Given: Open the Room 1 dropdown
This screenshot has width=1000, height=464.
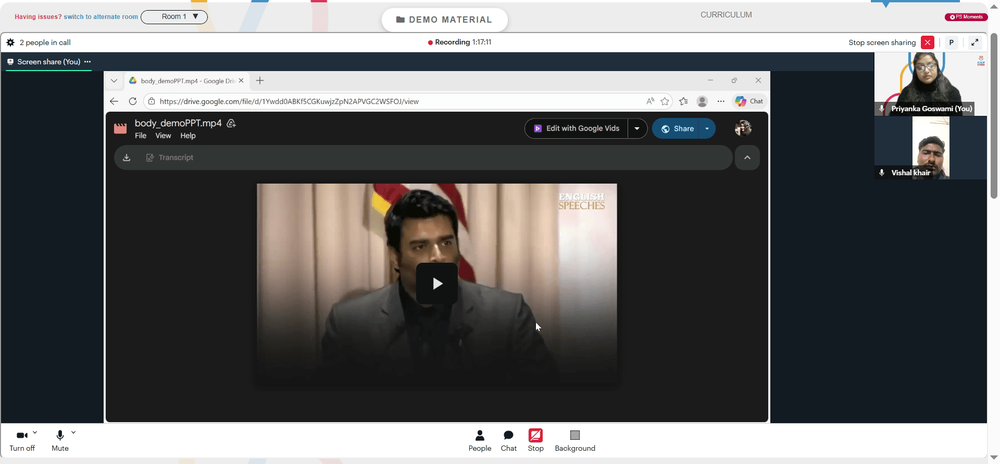Looking at the screenshot, I should tap(174, 17).
